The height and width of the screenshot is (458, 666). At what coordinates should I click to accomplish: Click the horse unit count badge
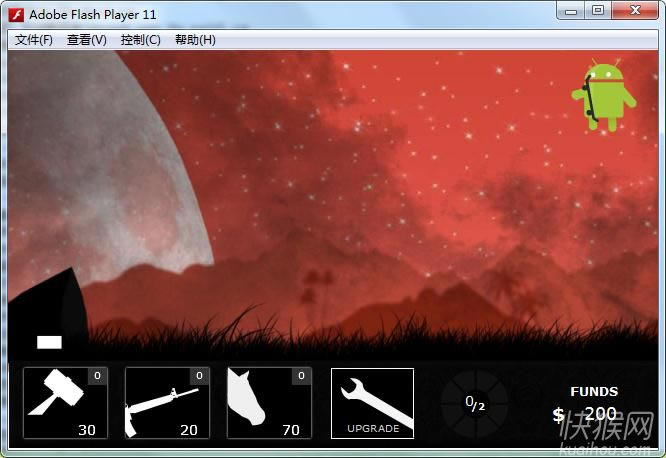[301, 376]
